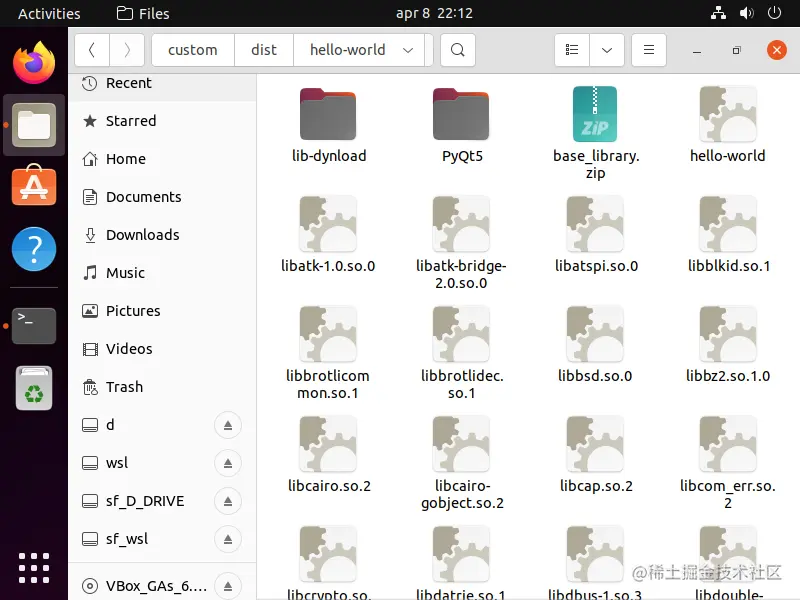The image size is (800, 600).
Task: Navigate to the dist breadcrumb folder
Action: (x=263, y=49)
